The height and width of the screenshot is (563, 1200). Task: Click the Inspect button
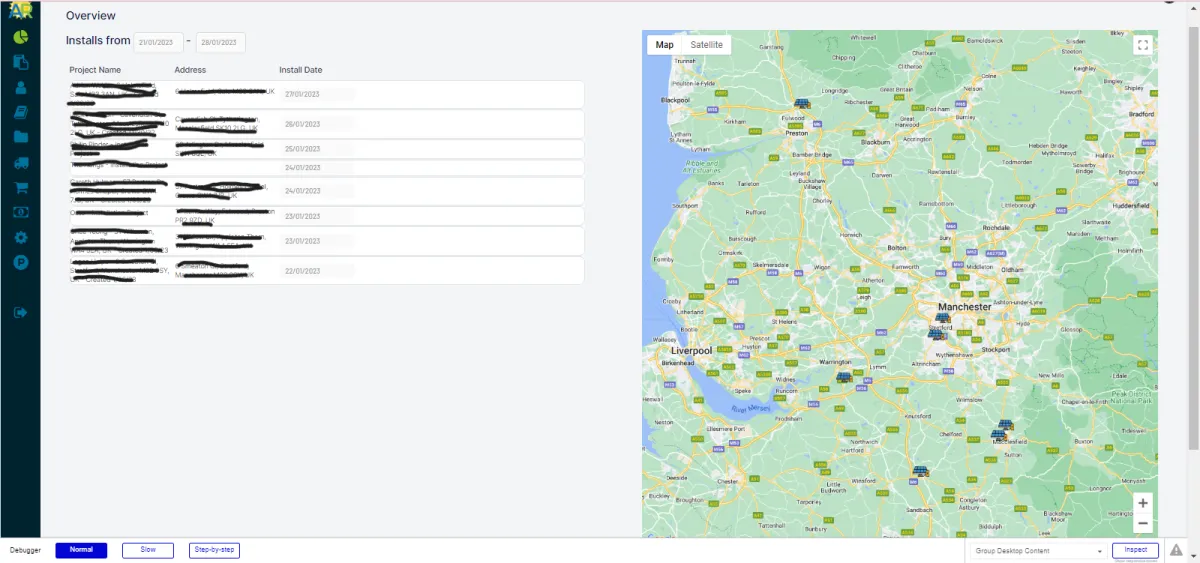coord(1135,550)
